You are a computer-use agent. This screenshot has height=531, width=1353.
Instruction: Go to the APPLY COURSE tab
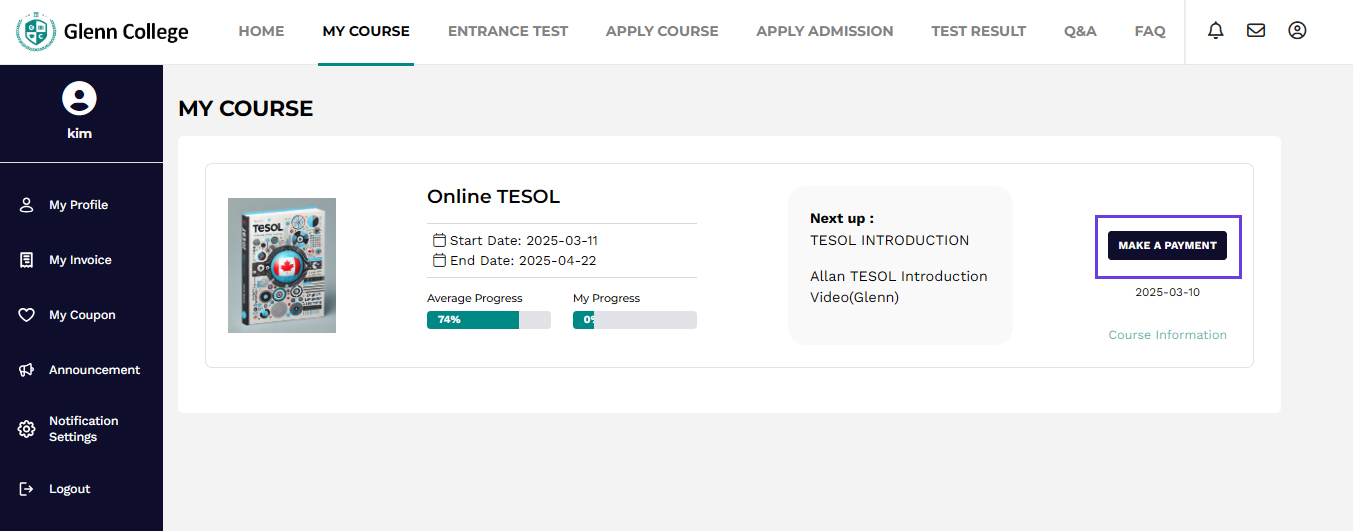[662, 31]
